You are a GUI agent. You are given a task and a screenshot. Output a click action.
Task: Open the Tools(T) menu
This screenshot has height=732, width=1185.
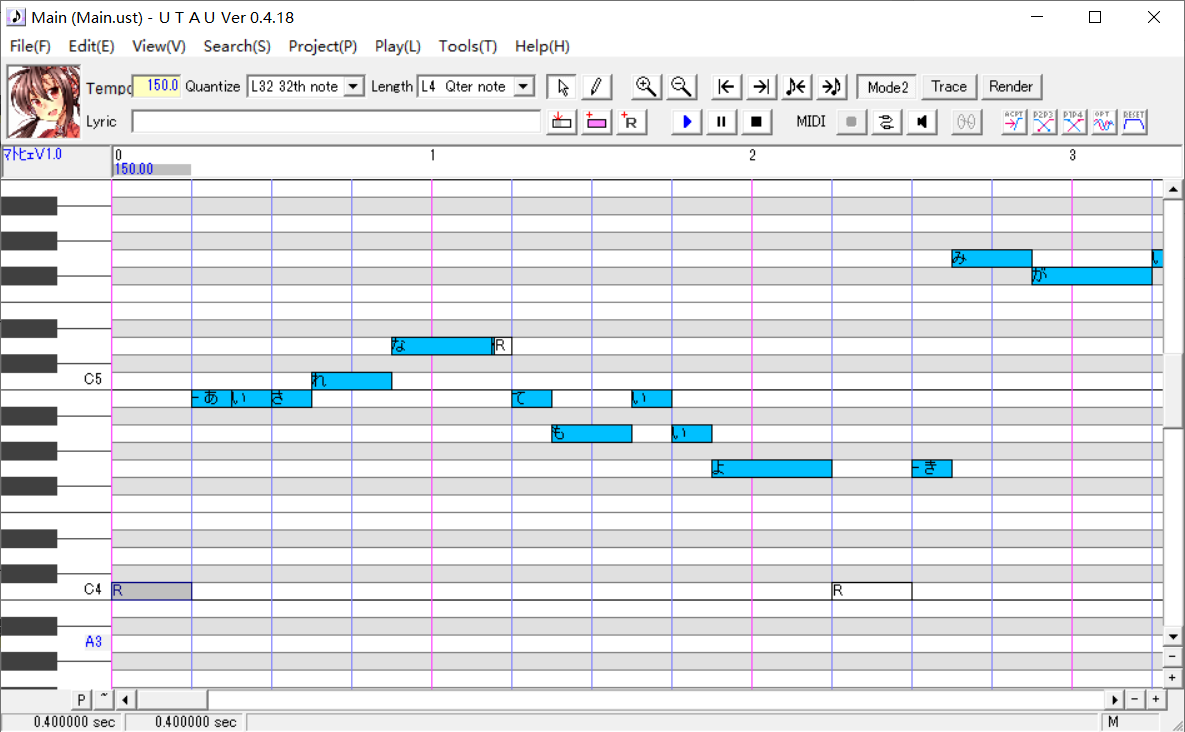467,46
